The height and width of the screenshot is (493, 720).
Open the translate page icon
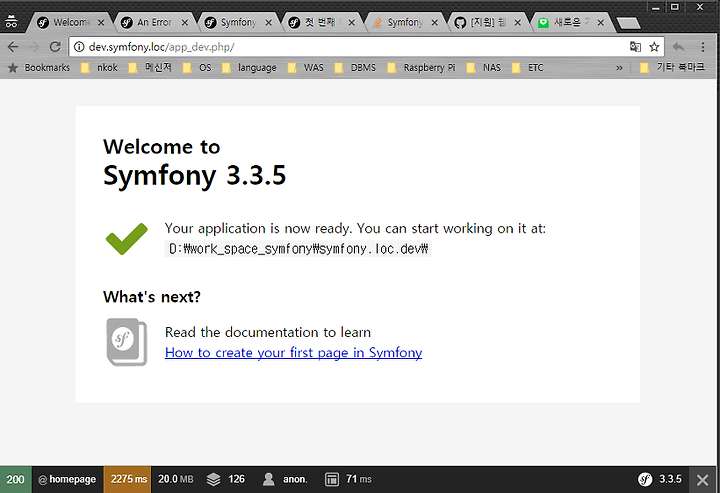pyautogui.click(x=635, y=47)
